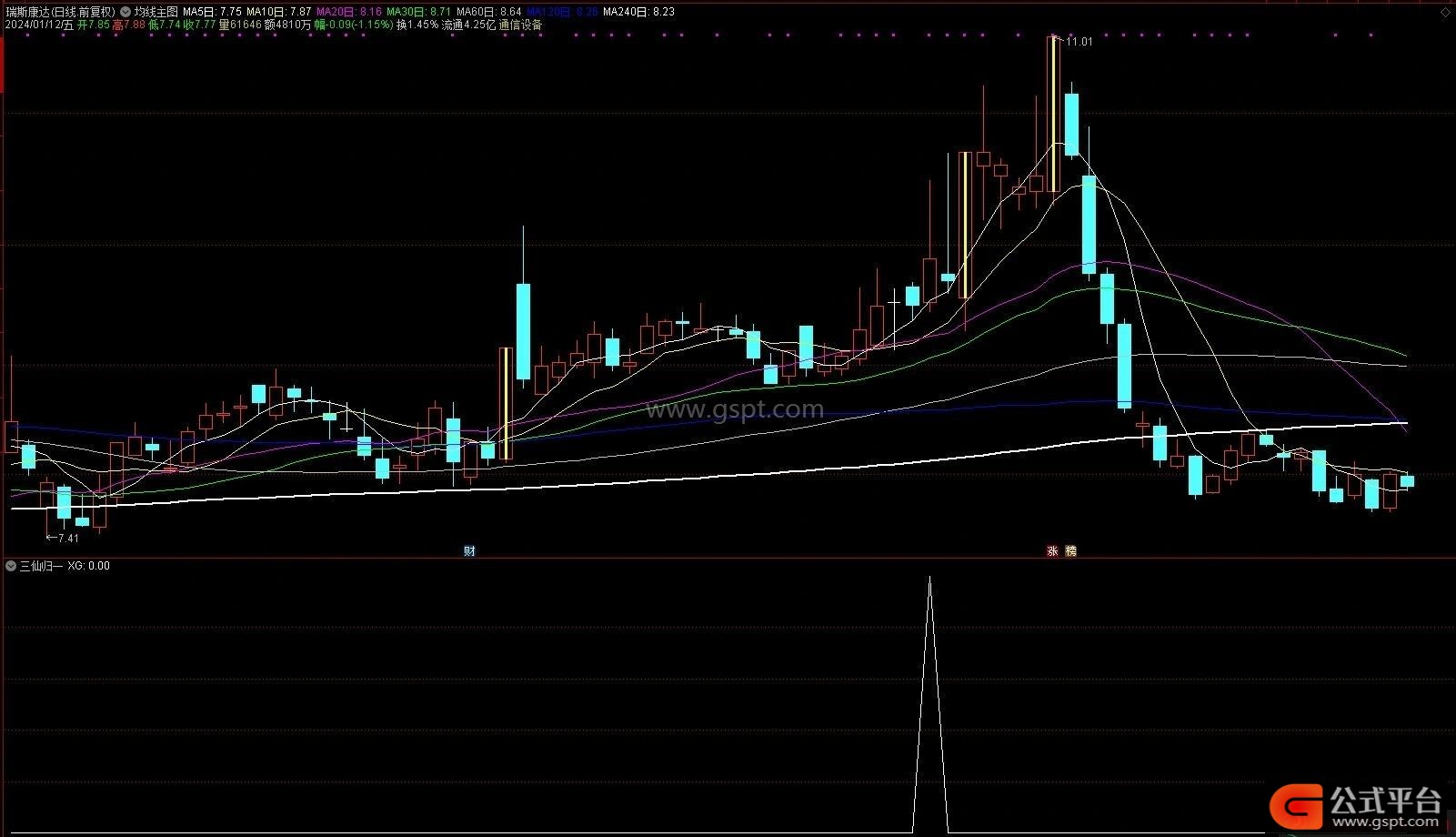Click the turnover rate 换1.45%
The width and height of the screenshot is (1456, 837).
pos(417,25)
